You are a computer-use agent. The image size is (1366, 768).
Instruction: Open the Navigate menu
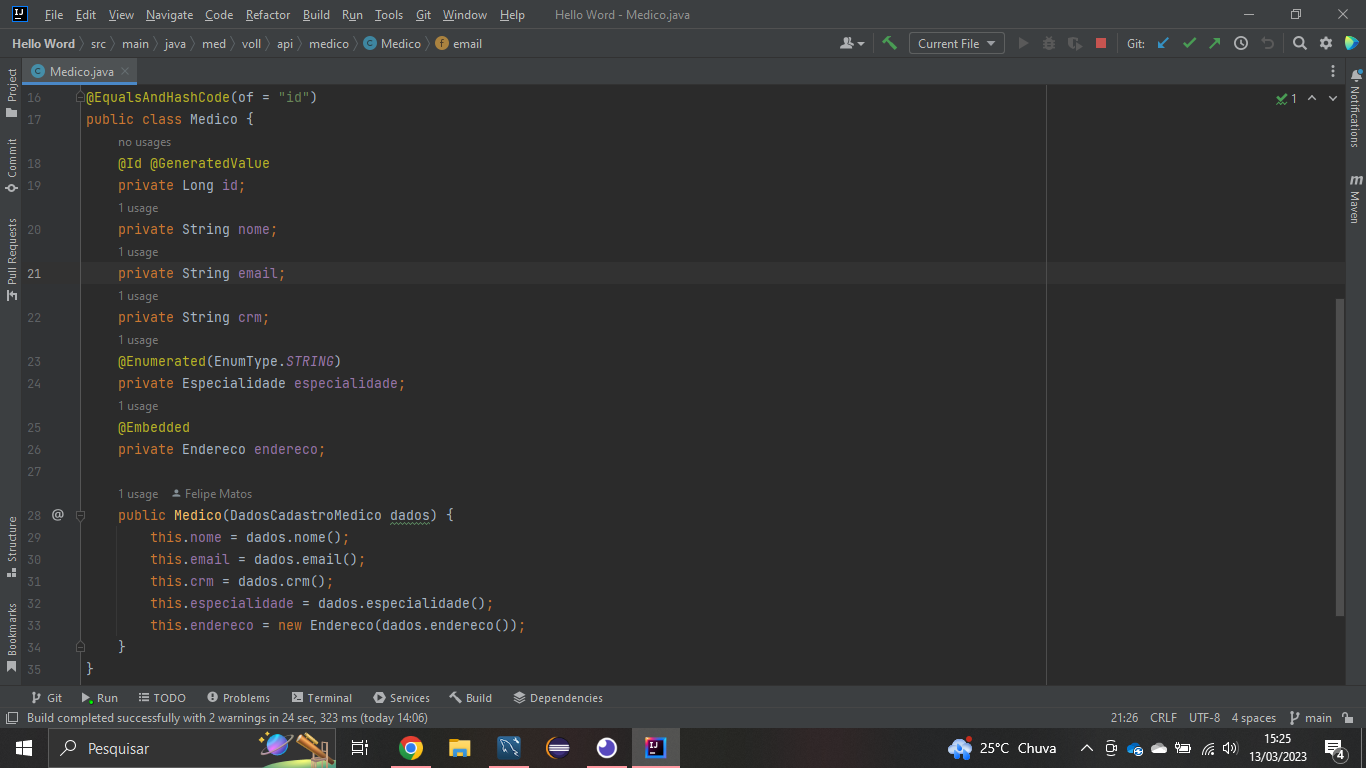pos(169,15)
